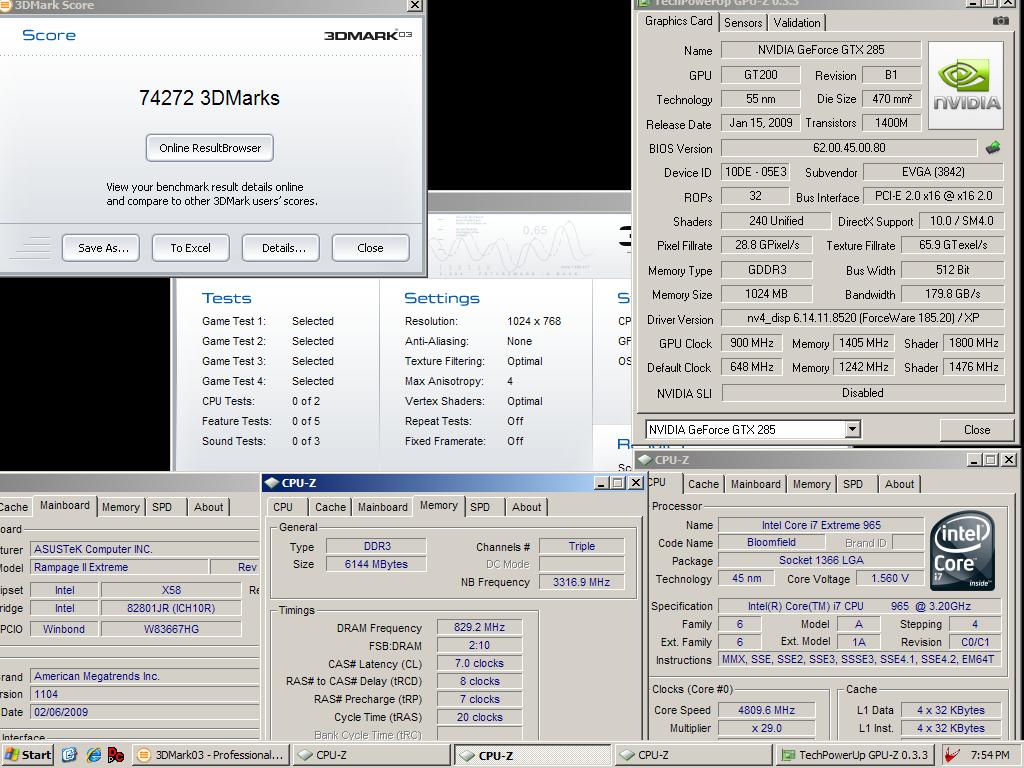This screenshot has height=768, width=1024.
Task: Click the BIOS Version field 62.00.45.00.80
Action: click(x=849, y=148)
